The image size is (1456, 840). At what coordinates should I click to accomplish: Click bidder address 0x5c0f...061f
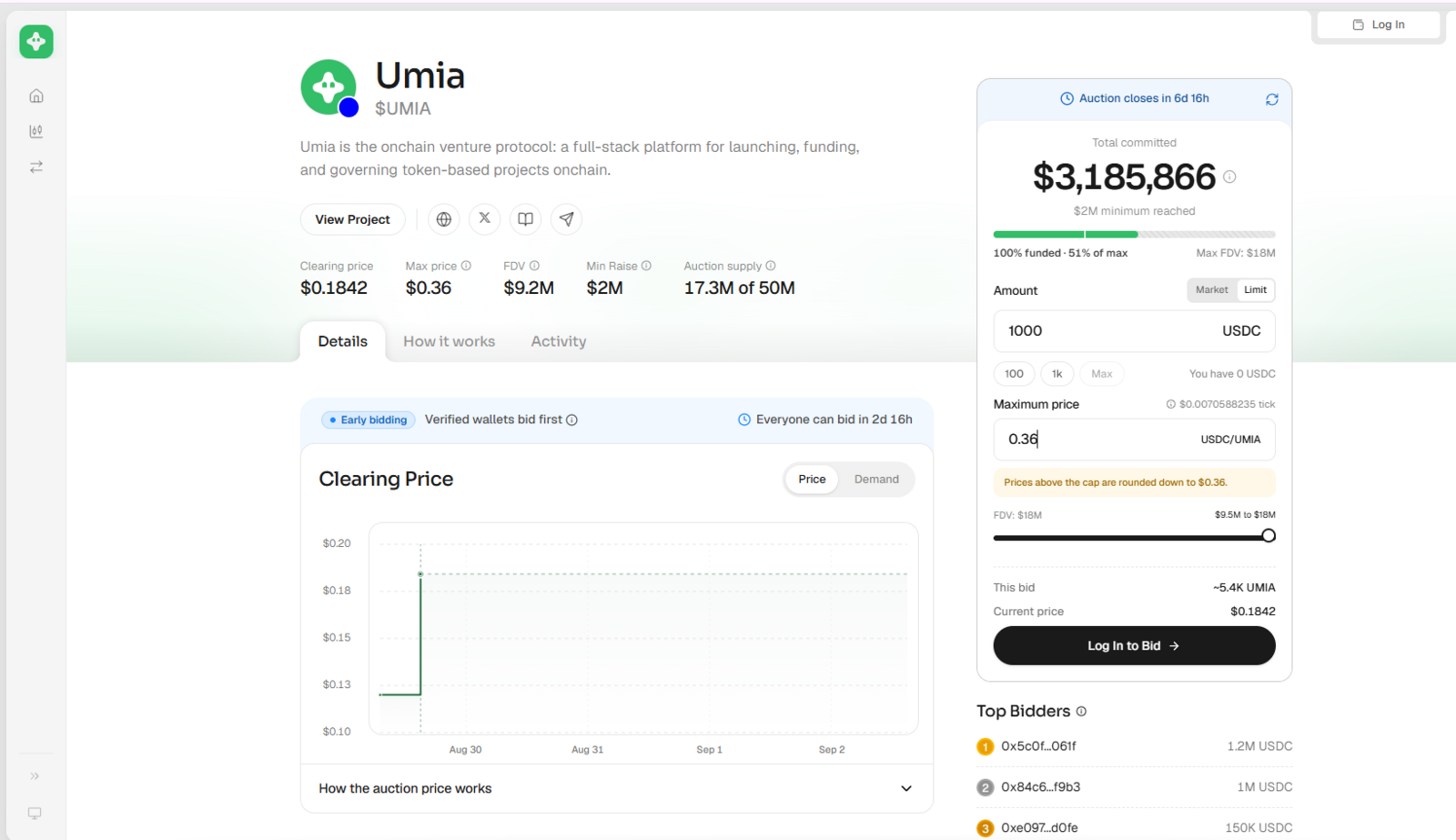point(1038,746)
